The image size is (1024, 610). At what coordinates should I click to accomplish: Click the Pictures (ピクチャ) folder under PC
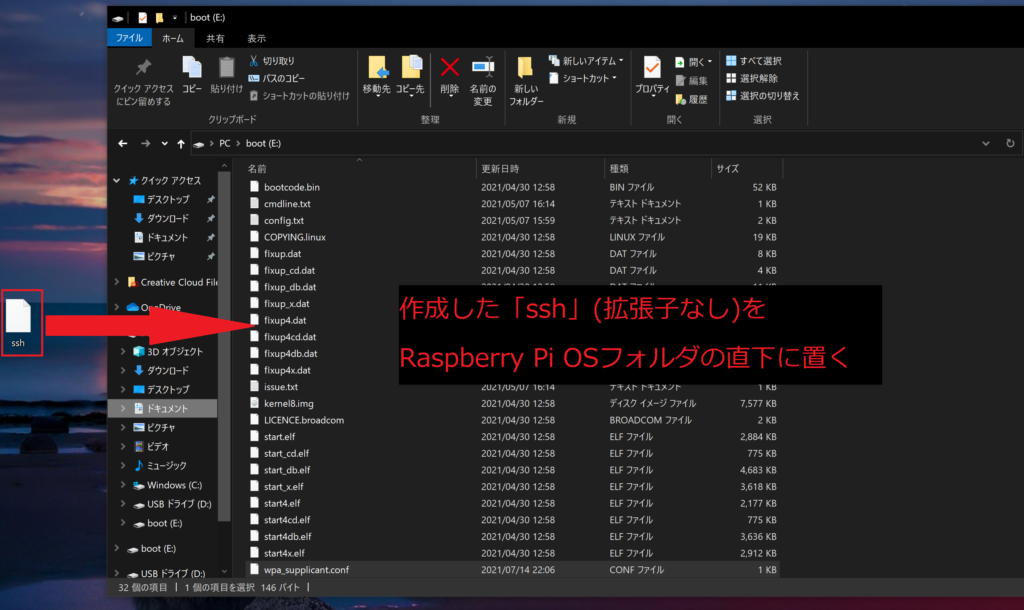tap(154, 428)
